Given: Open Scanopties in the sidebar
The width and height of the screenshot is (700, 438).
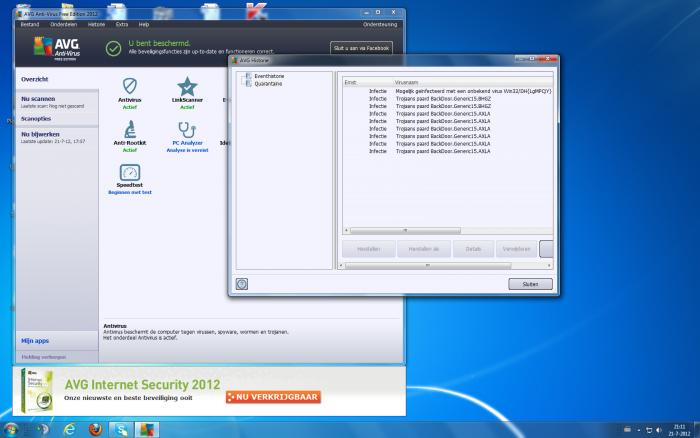Looking at the screenshot, I should click(x=36, y=119).
